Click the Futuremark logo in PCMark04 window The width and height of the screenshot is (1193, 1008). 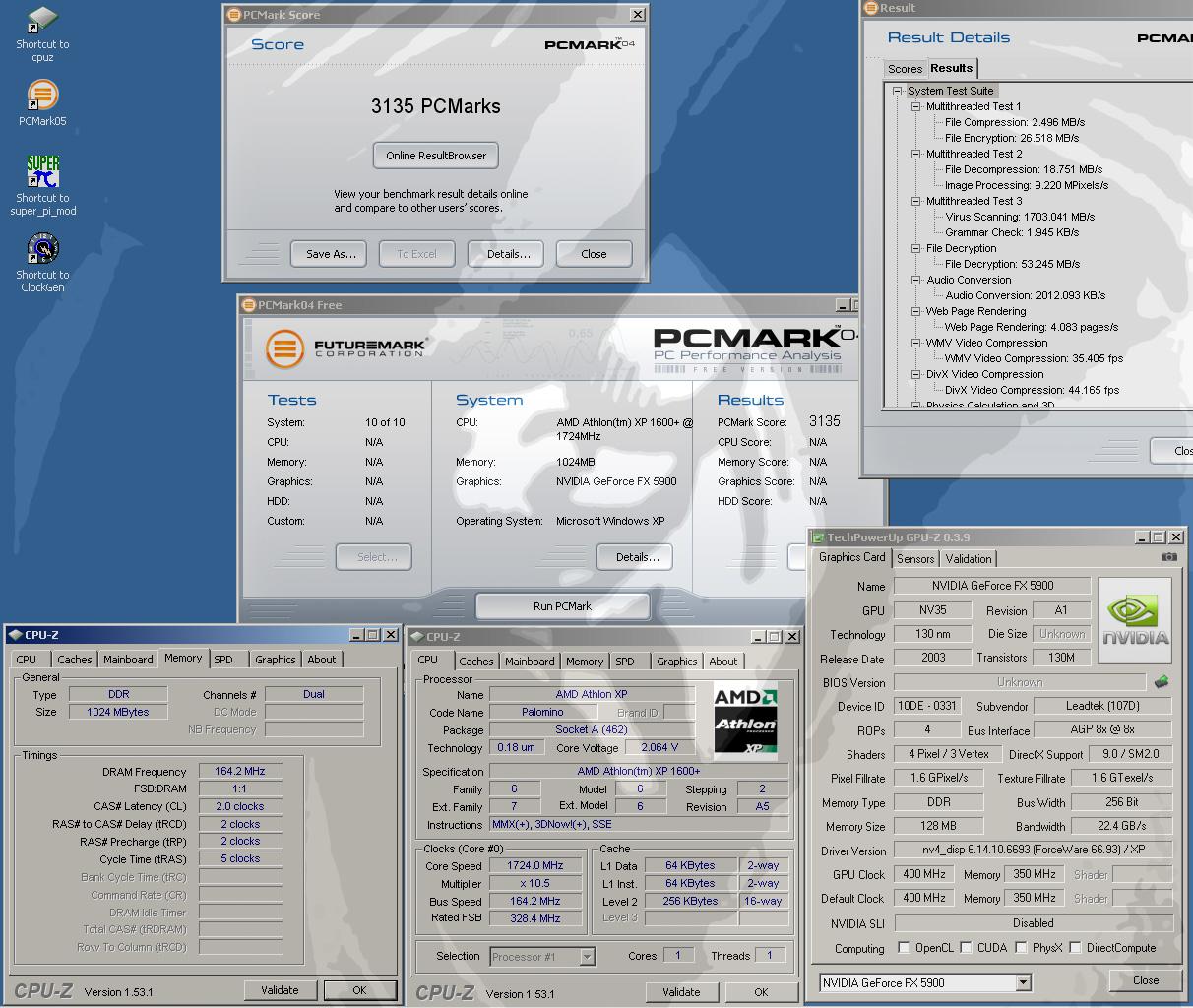(x=345, y=348)
